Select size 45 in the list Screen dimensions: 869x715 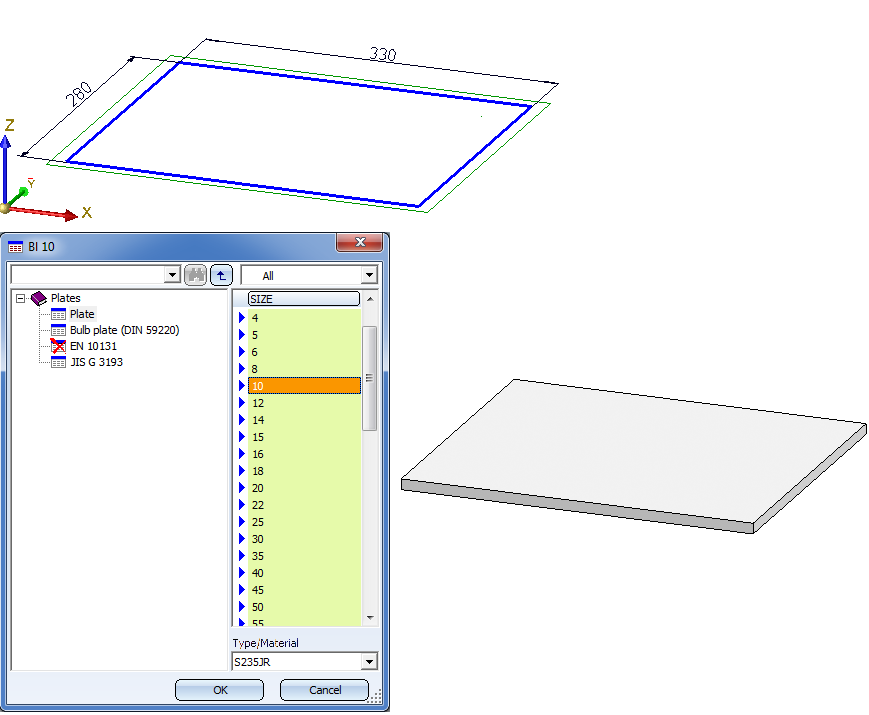304,590
